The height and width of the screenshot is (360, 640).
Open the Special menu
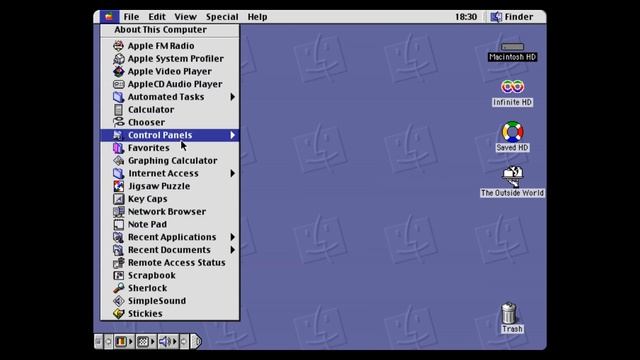tap(222, 17)
